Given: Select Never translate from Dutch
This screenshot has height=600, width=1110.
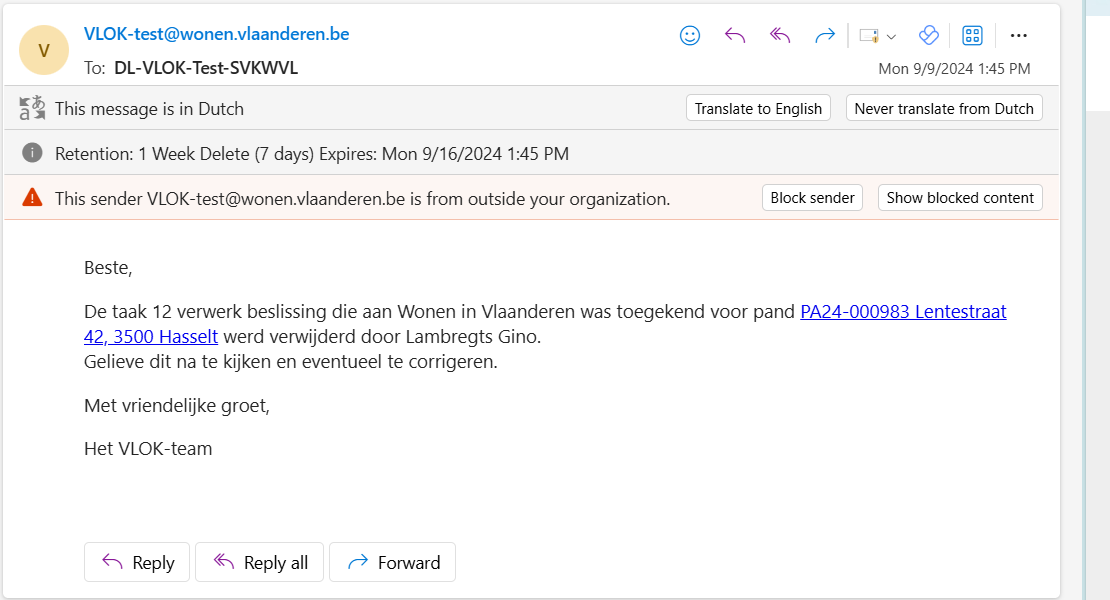Looking at the screenshot, I should click(x=944, y=108).
